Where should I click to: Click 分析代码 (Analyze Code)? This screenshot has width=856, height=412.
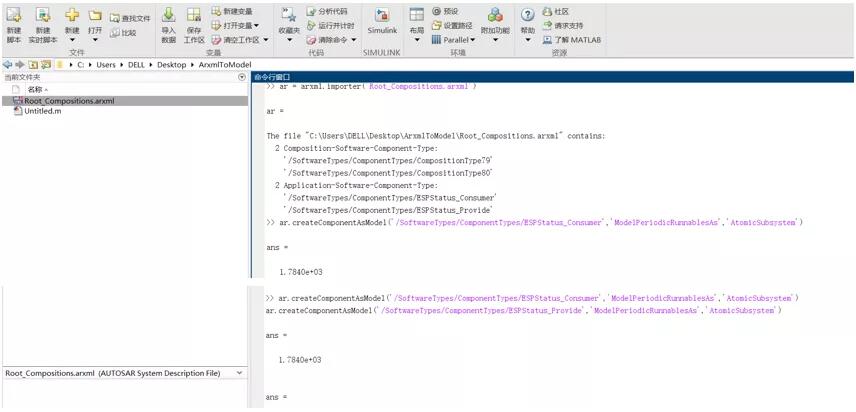(326, 11)
